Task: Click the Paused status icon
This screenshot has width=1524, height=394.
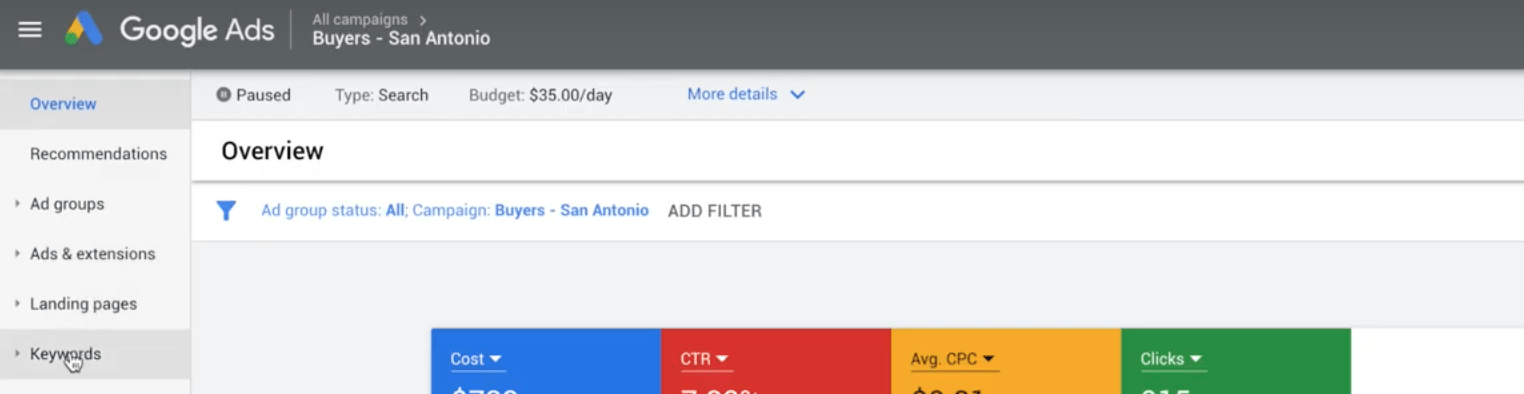Action: click(x=224, y=95)
